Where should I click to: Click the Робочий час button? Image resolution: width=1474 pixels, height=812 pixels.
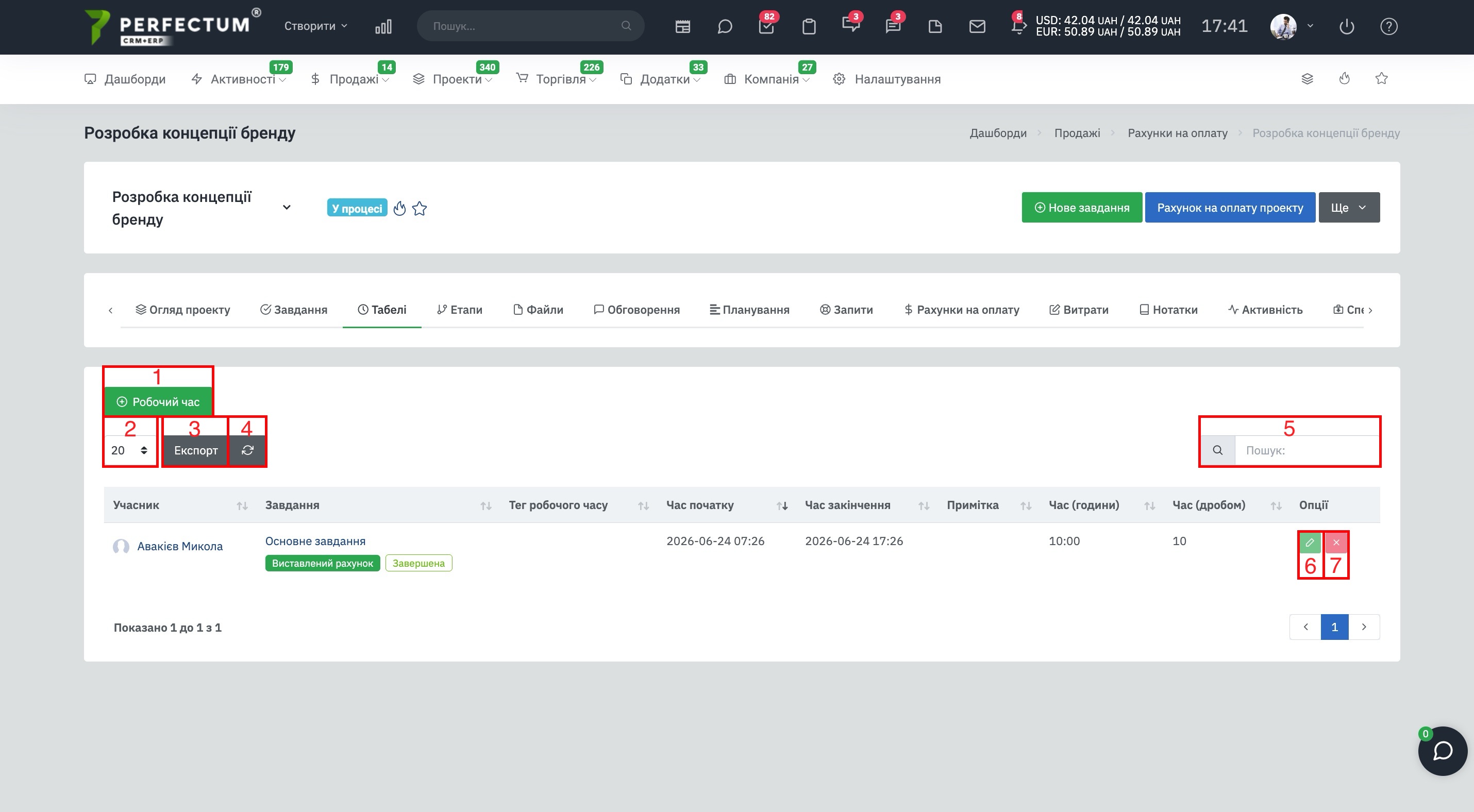tap(158, 401)
